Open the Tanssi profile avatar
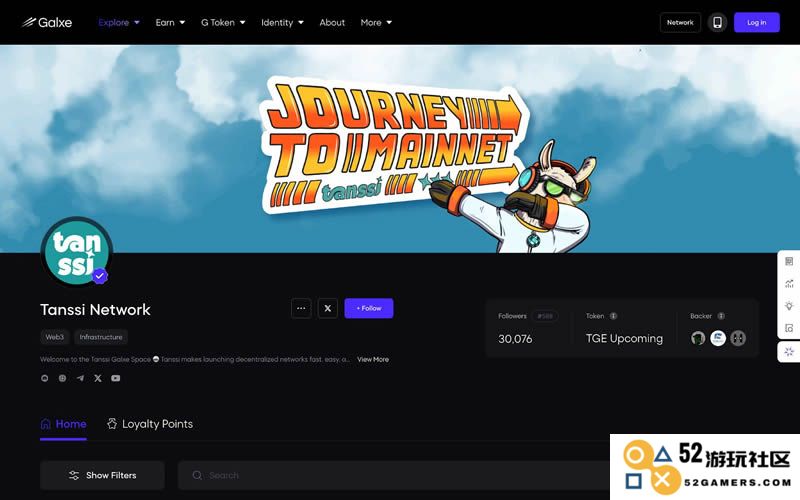Screen dimensions: 800x500 click(x=77, y=252)
